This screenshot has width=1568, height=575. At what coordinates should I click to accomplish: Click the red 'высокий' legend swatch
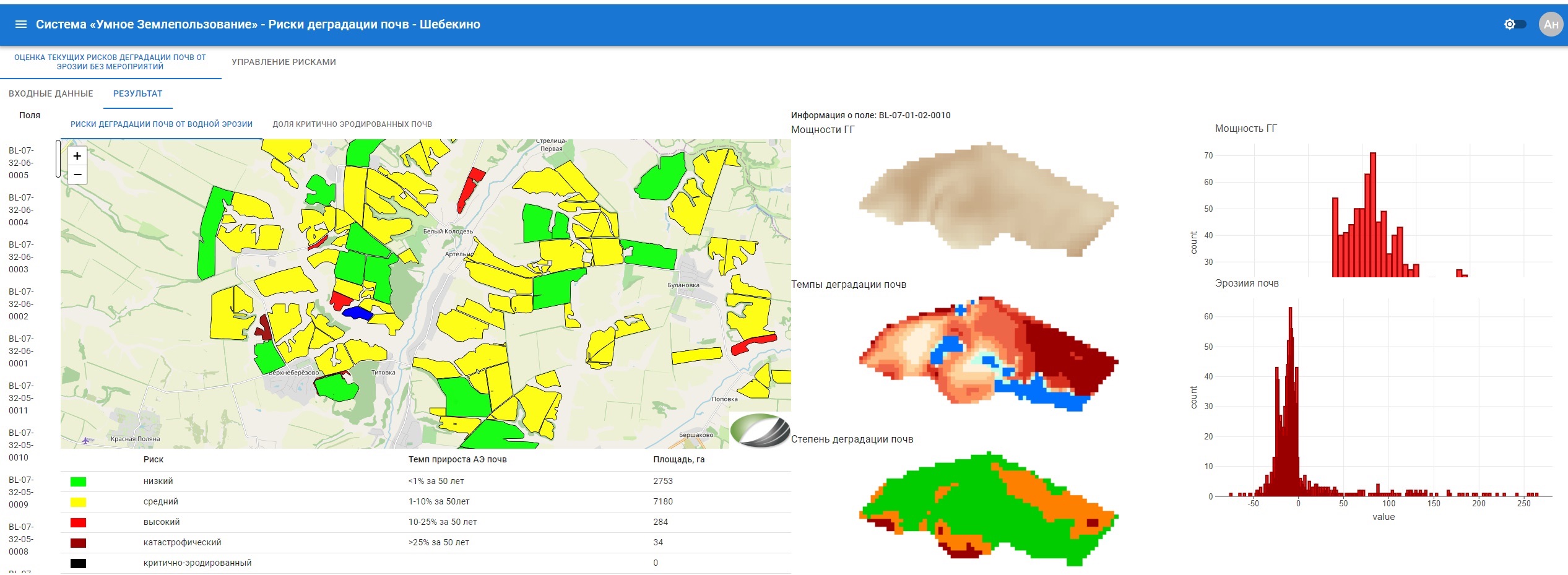click(x=78, y=522)
